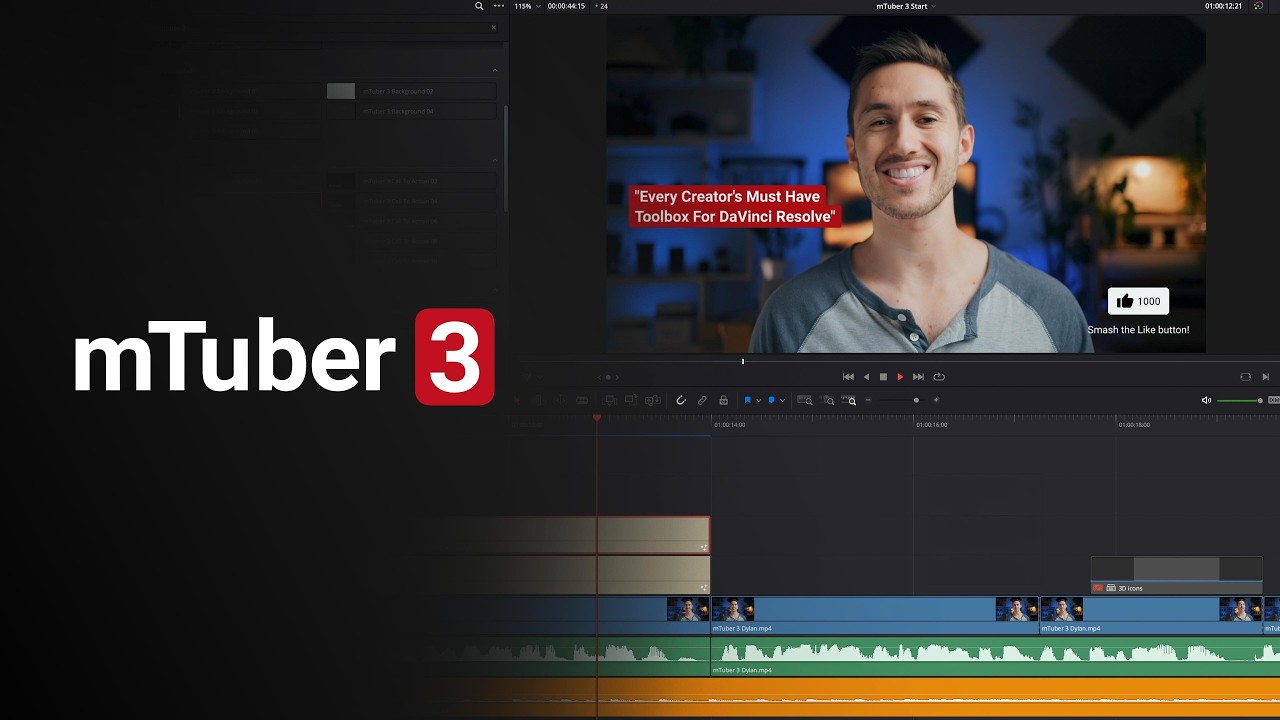Screen dimensions: 1280x720
Task: Toggle the DIM audio button
Action: [1274, 400]
